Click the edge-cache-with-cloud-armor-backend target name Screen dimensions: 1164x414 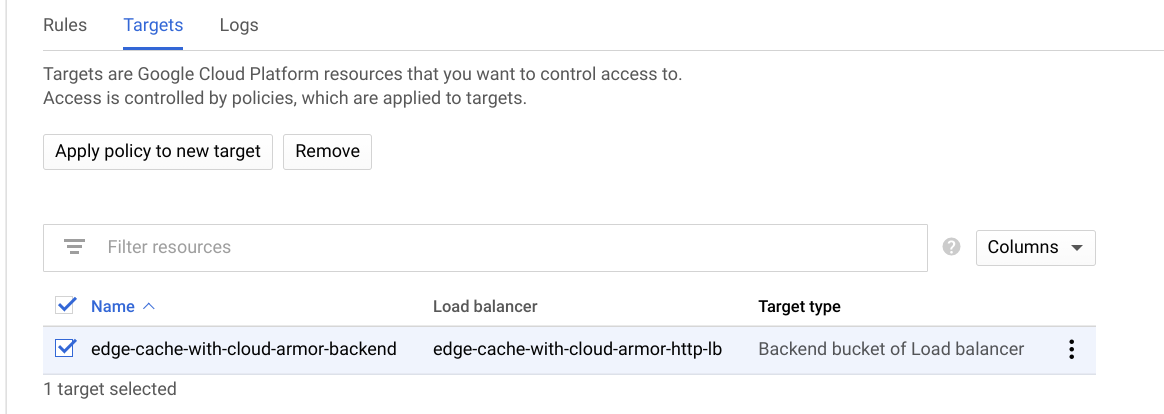243,349
